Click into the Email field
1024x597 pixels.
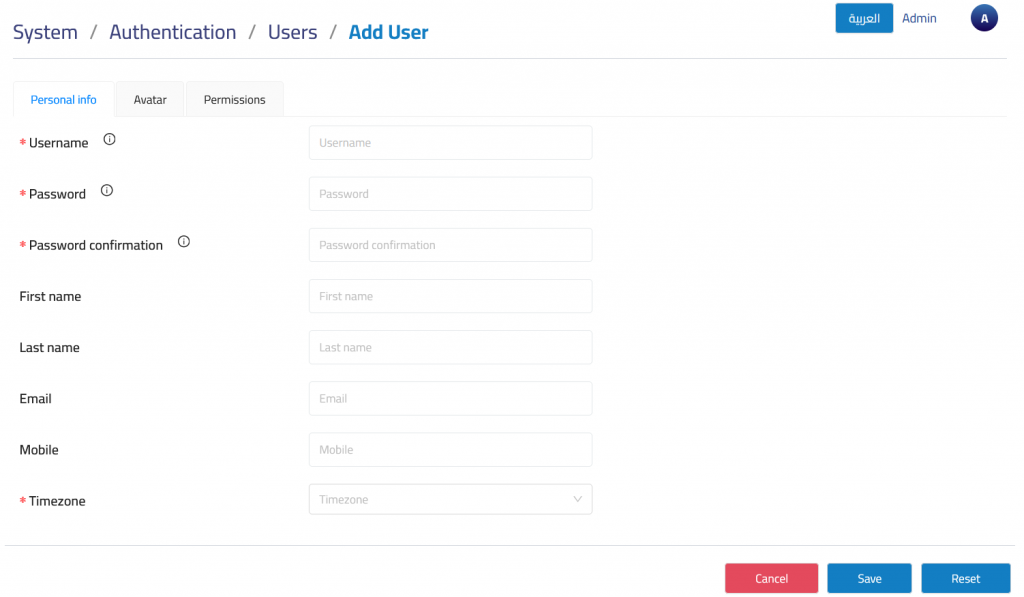pyautogui.click(x=450, y=398)
